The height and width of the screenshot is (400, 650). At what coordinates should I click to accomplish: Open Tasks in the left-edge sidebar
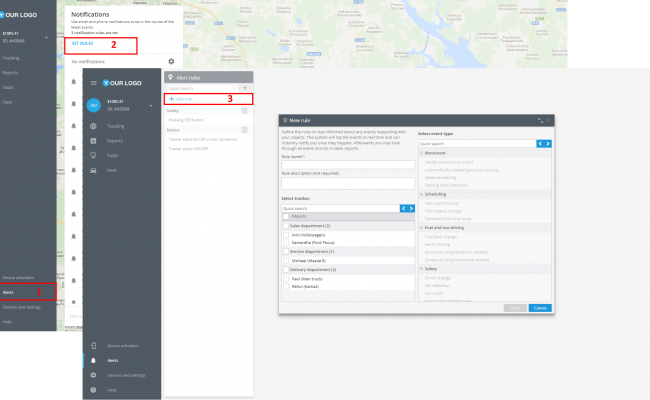point(8,87)
